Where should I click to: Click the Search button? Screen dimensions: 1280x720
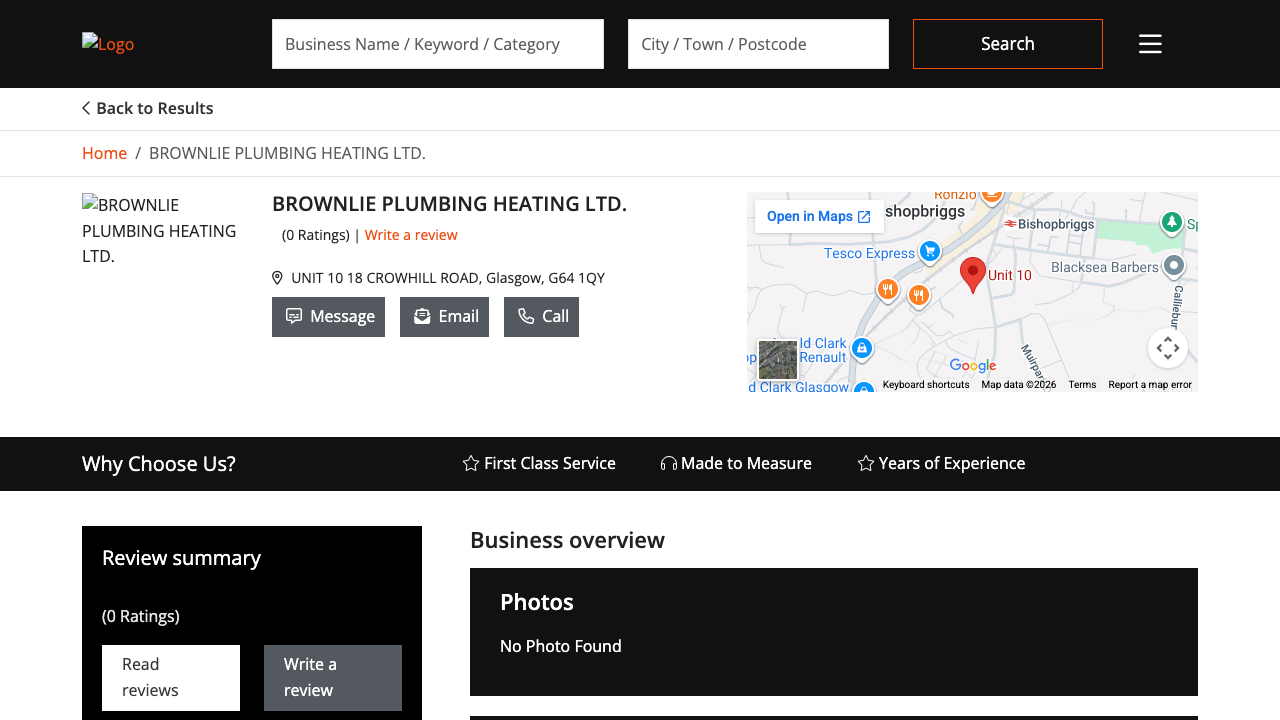1007,43
